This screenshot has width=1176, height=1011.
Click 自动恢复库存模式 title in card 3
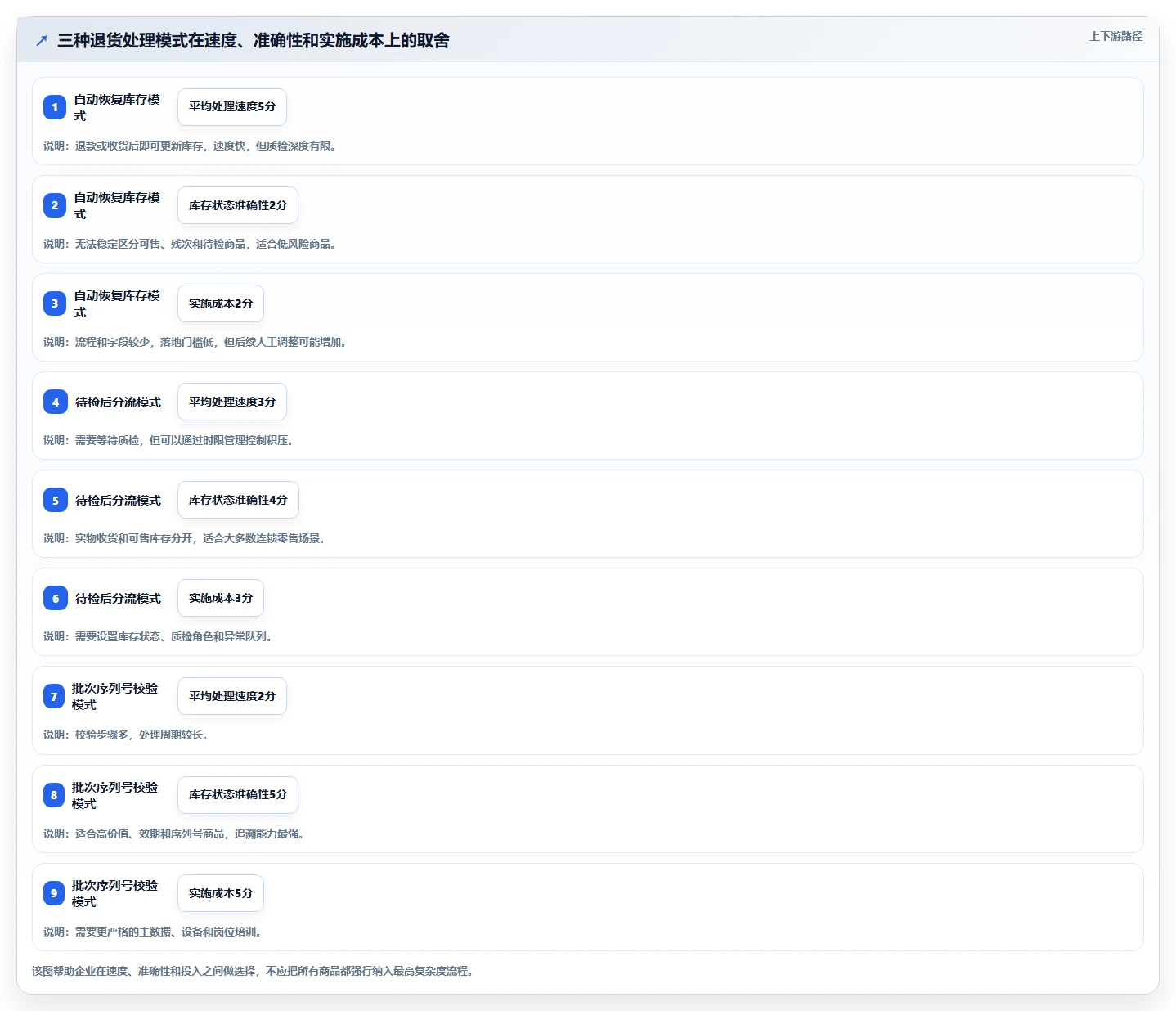tap(117, 303)
